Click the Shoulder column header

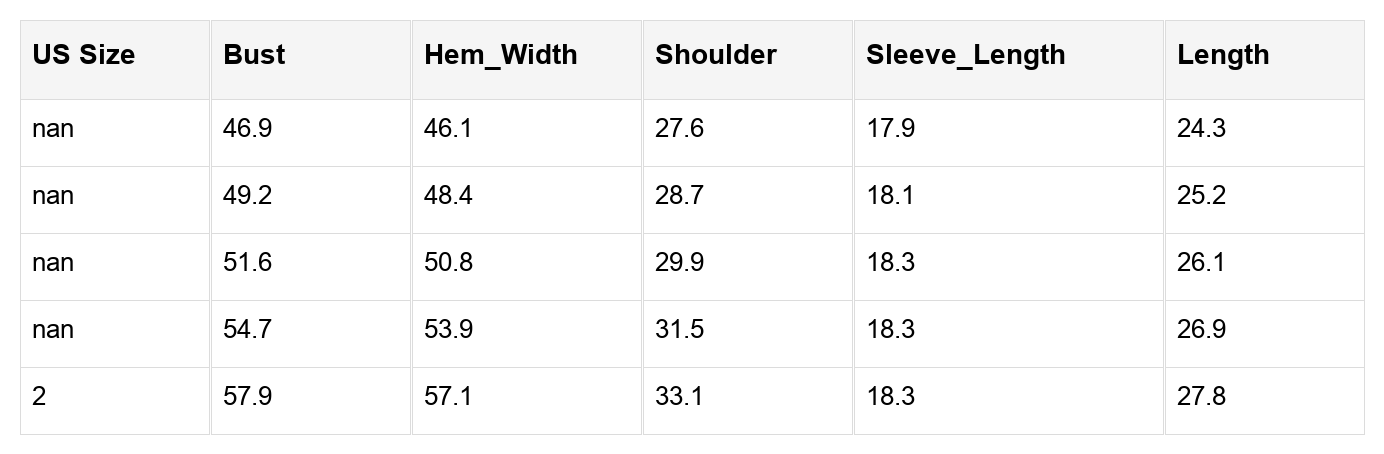(x=715, y=55)
